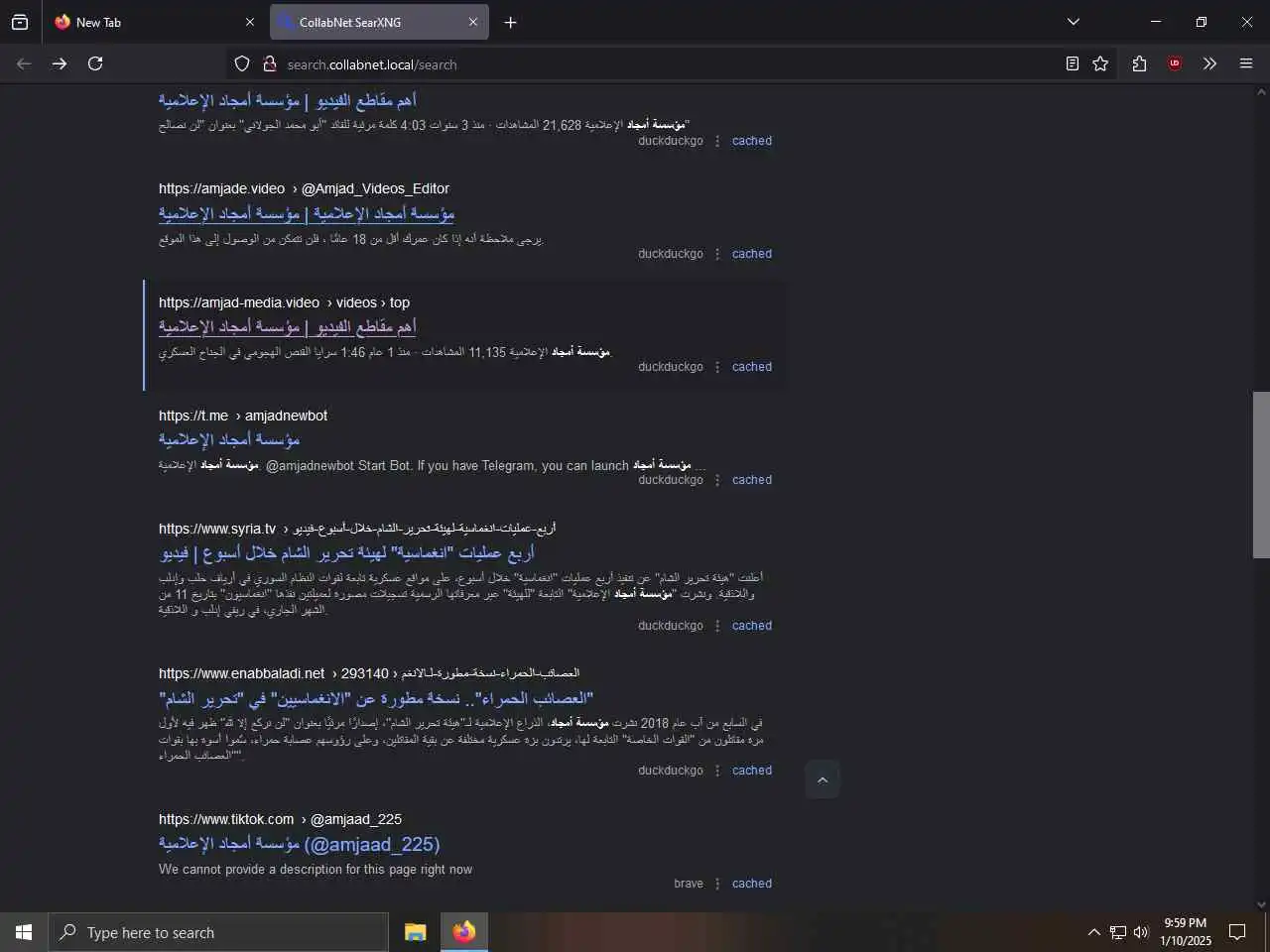Open a new browser tab with plus button

coord(510,22)
